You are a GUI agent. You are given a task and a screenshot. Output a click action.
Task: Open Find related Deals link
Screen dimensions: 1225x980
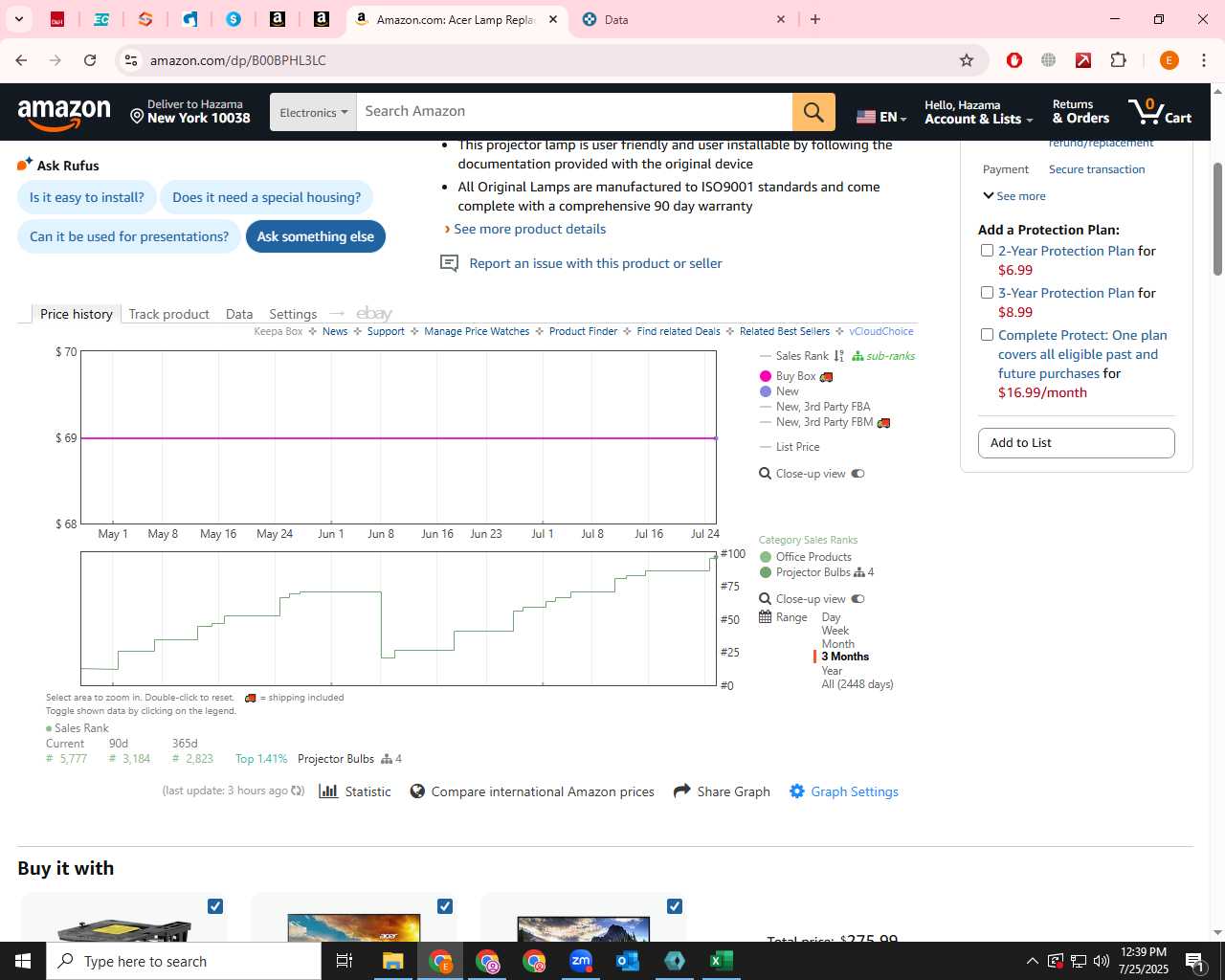point(679,331)
